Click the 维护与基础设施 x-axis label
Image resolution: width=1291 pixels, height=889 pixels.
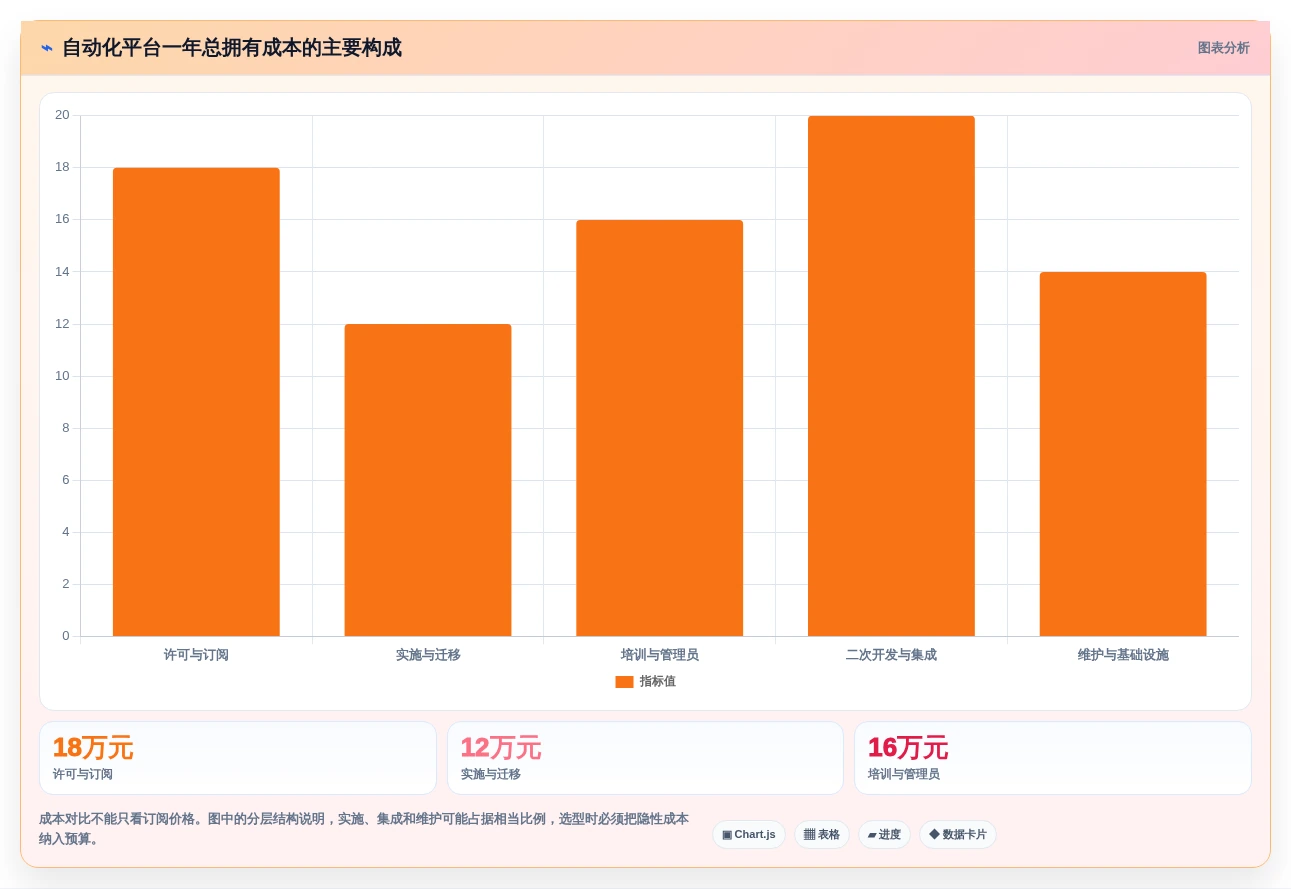click(1123, 655)
